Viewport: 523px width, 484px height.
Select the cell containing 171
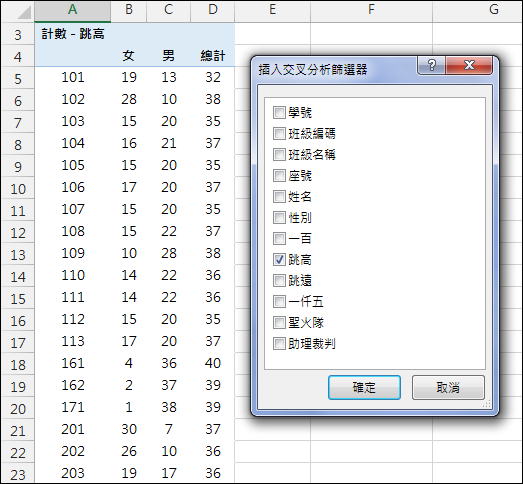coord(72,408)
